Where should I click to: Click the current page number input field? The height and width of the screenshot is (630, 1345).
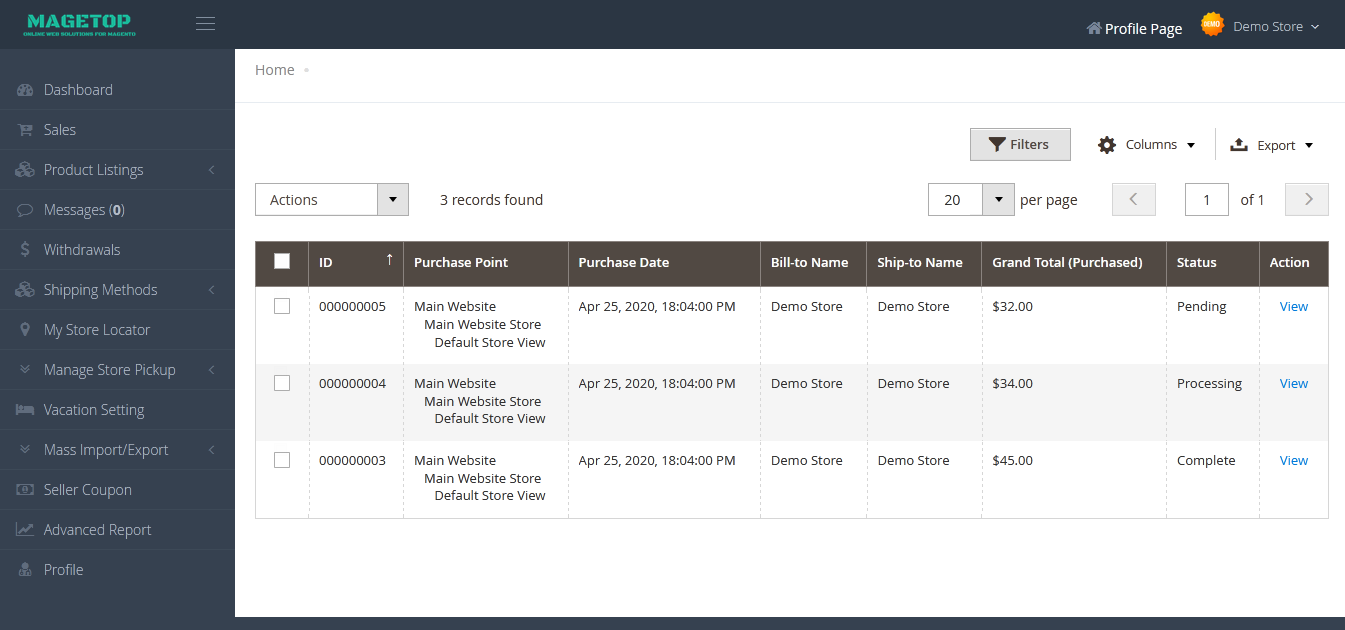click(1206, 200)
